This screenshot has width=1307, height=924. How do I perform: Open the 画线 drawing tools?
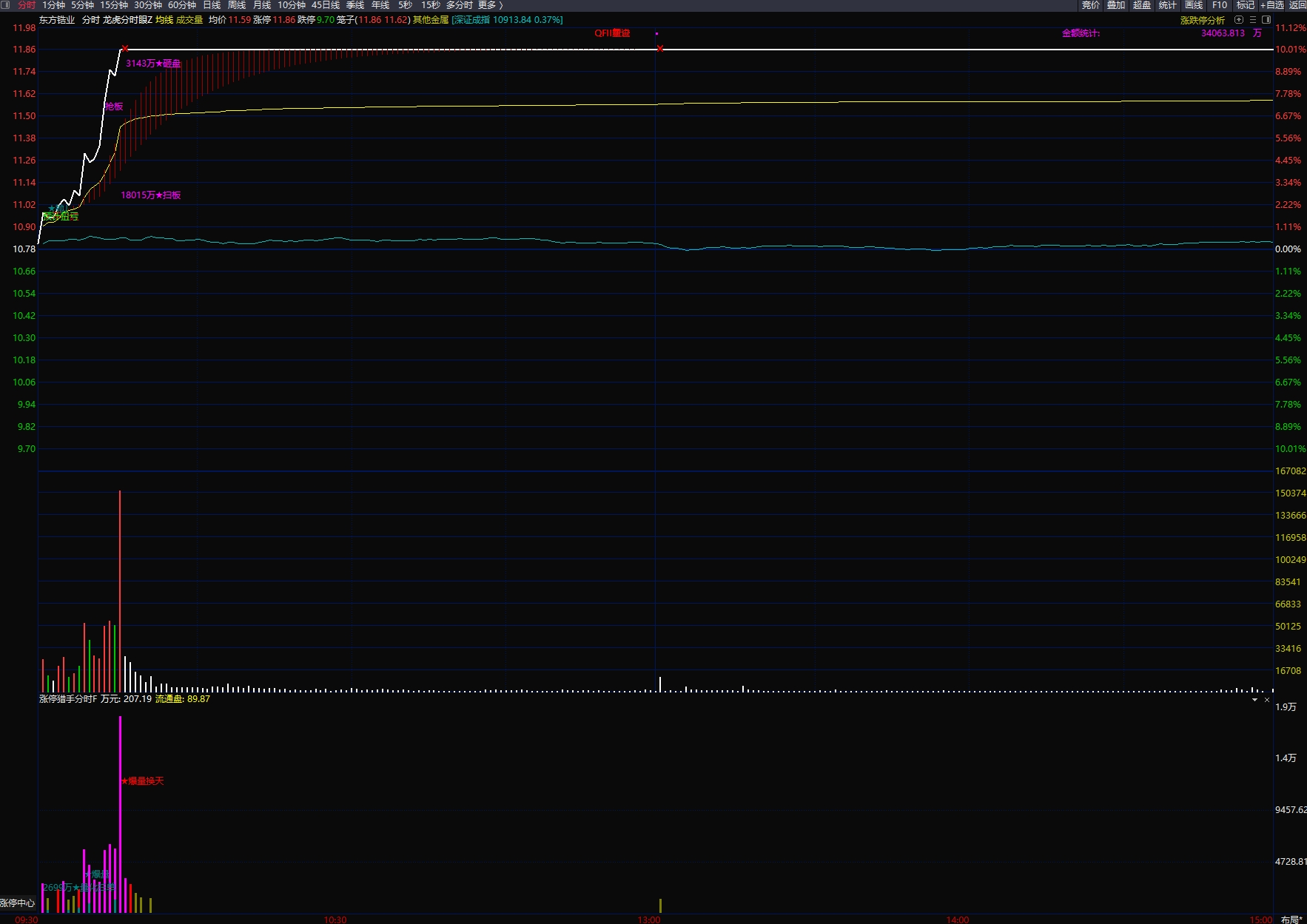[x=1194, y=5]
